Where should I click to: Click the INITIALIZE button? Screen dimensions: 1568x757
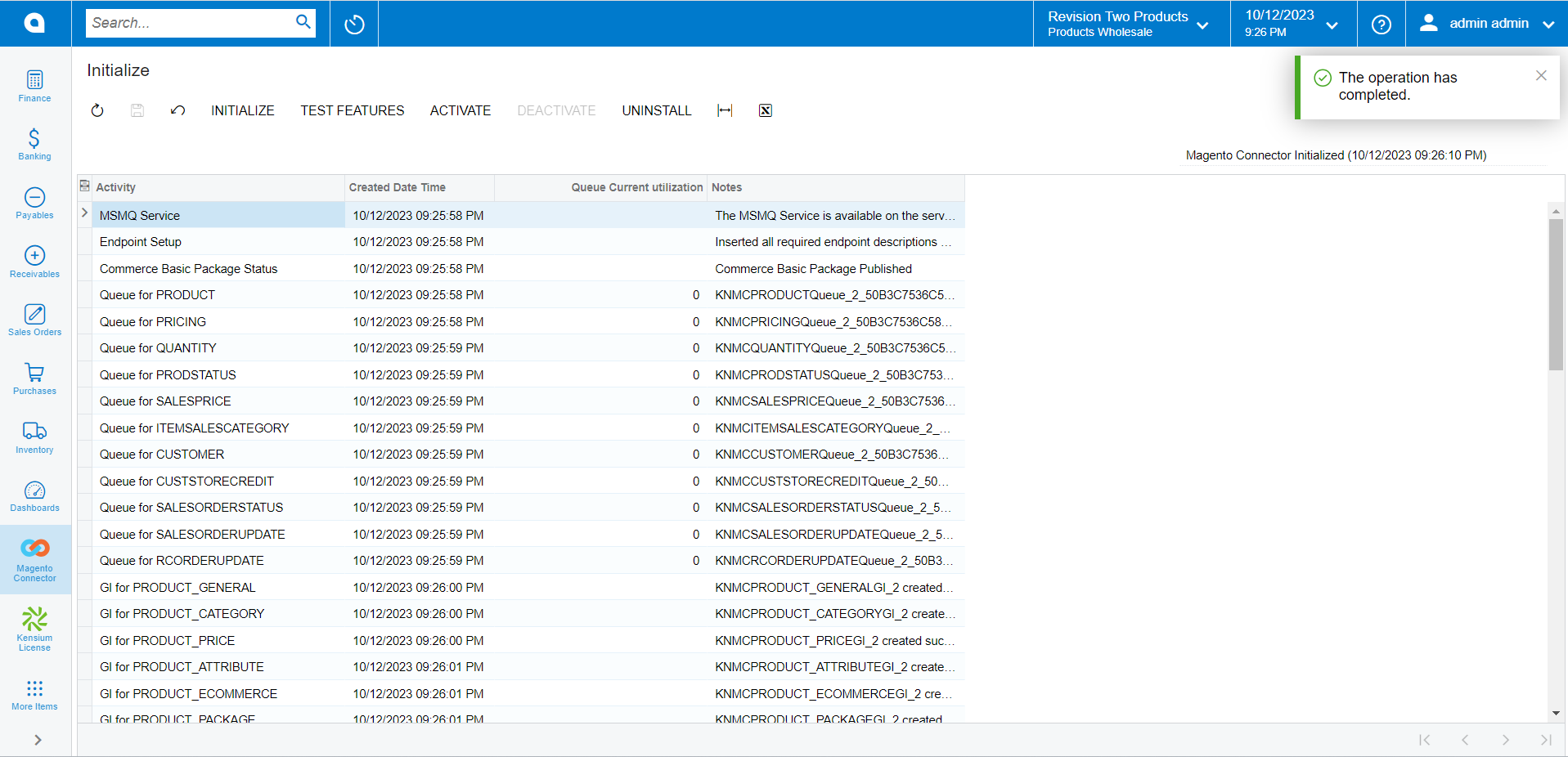point(242,110)
